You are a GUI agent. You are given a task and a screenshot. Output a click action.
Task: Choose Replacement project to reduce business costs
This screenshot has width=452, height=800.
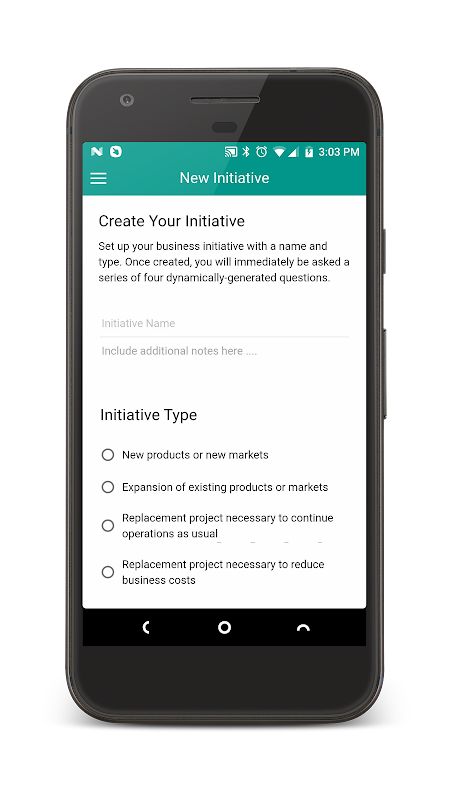213,572
